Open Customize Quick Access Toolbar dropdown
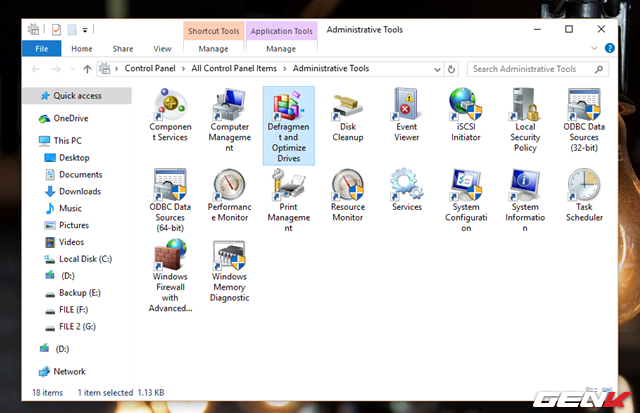The image size is (640, 413). [x=85, y=30]
